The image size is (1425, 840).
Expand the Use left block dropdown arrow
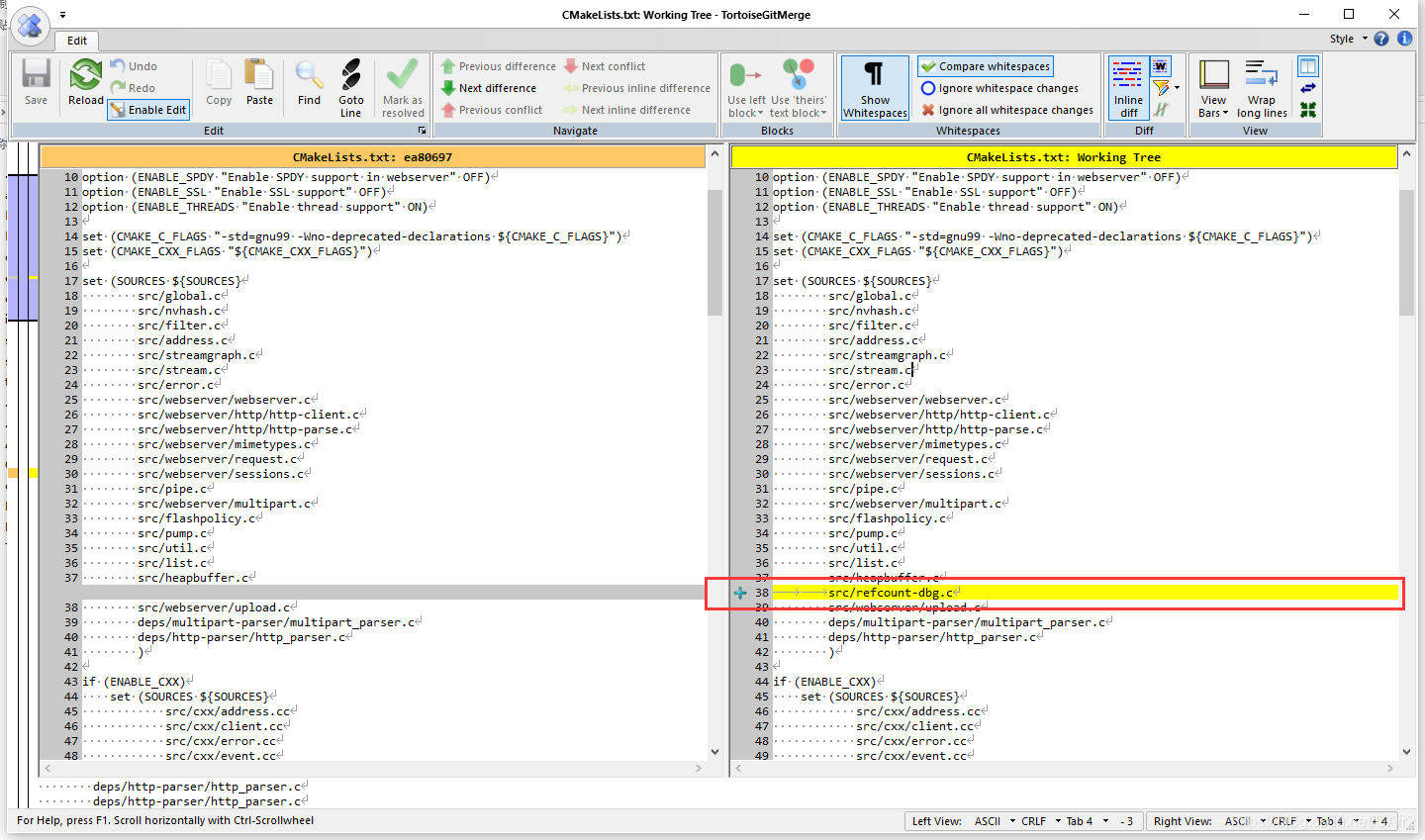click(760, 113)
